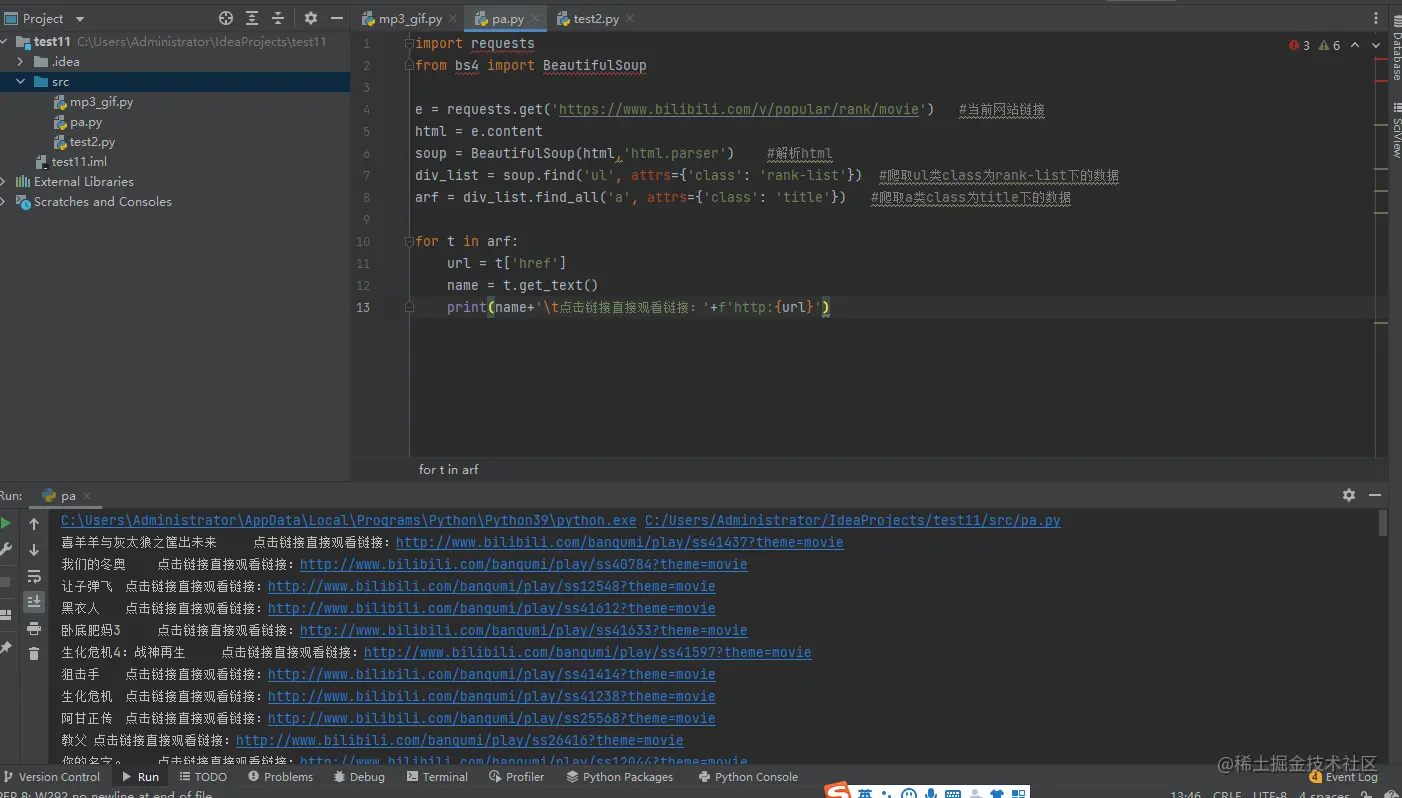
Task: Open Run panel settings gear
Action: point(1349,495)
